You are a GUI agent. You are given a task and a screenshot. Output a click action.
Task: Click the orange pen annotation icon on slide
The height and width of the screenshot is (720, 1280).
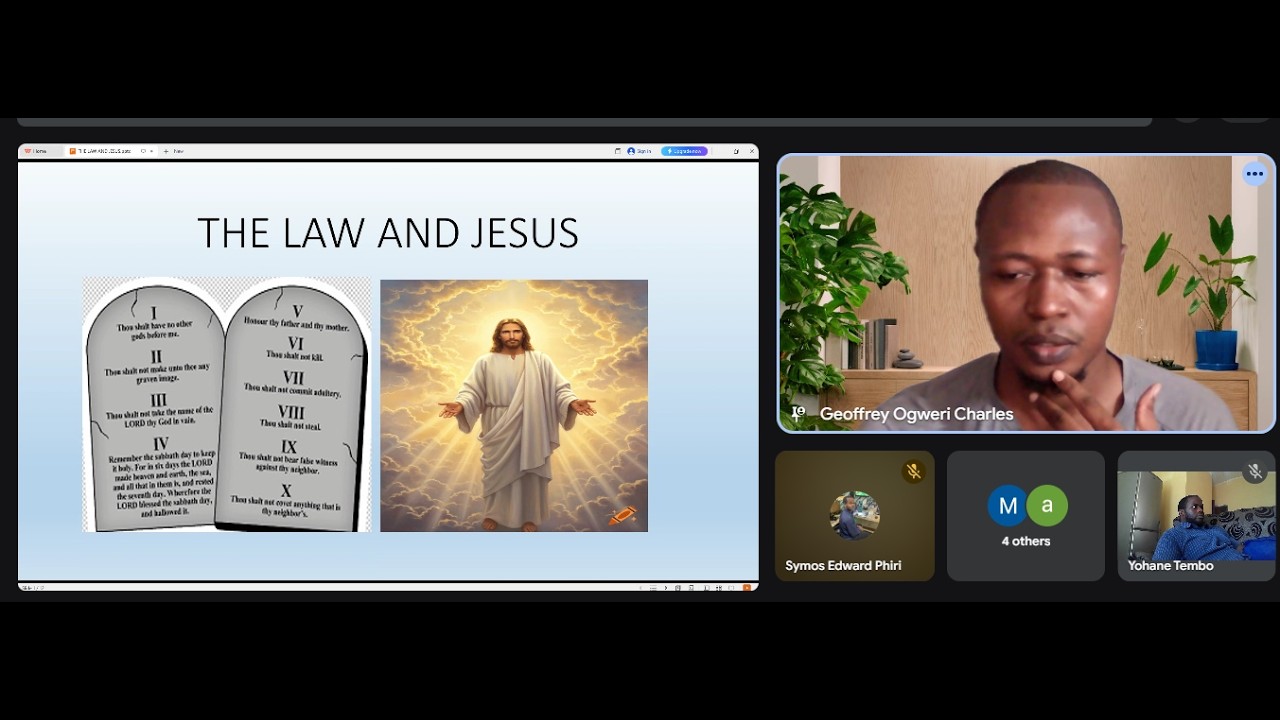(622, 515)
